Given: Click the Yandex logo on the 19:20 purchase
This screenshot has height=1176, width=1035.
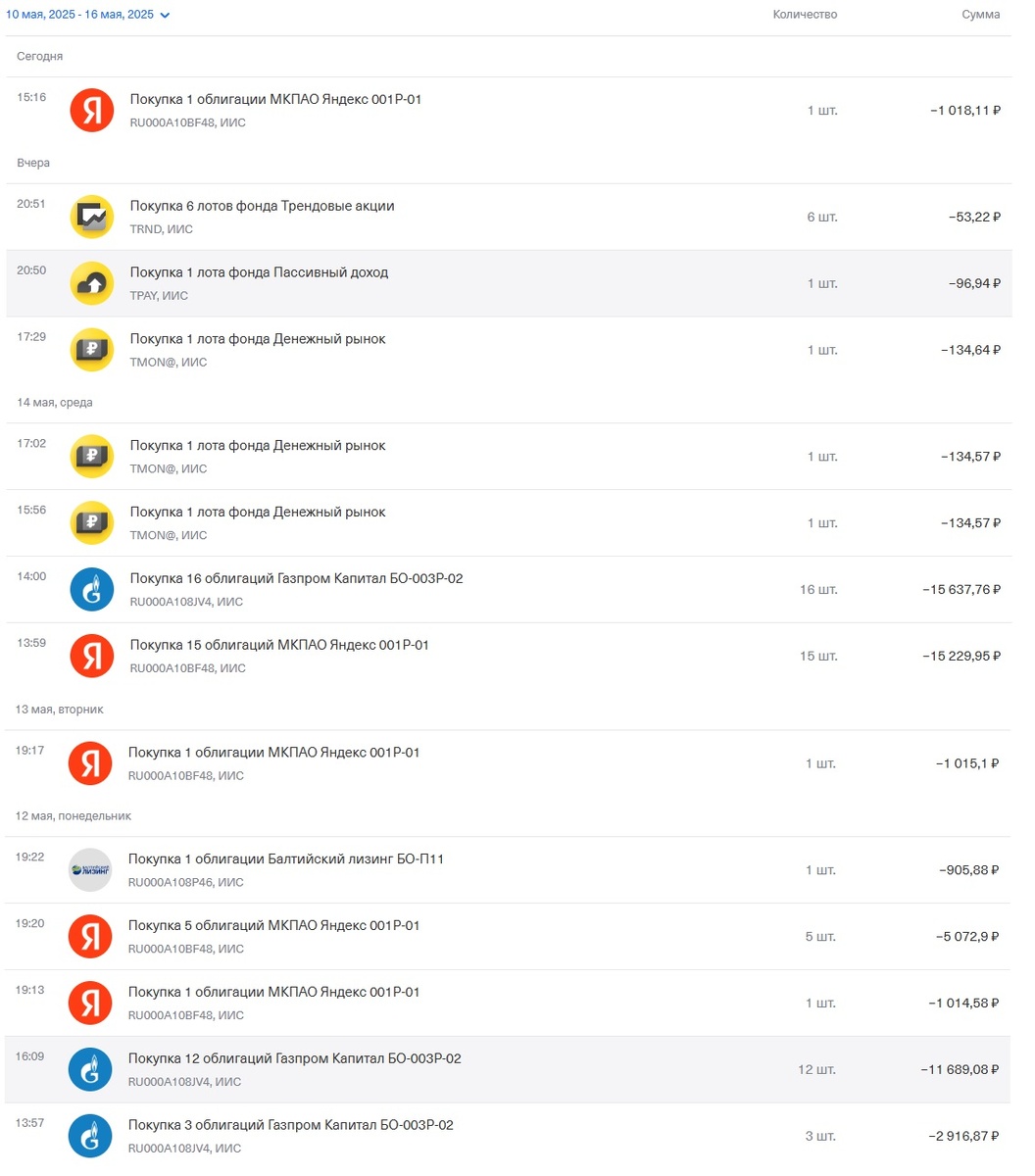Looking at the screenshot, I should point(90,937).
